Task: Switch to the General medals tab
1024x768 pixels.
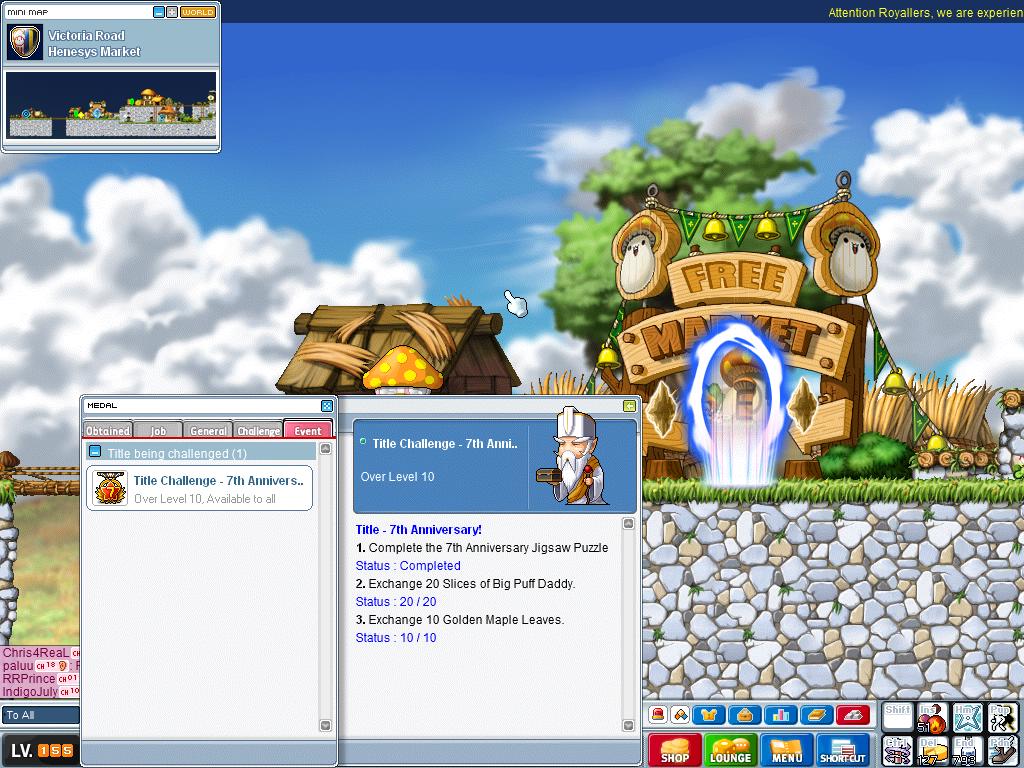Action: pyautogui.click(x=208, y=430)
